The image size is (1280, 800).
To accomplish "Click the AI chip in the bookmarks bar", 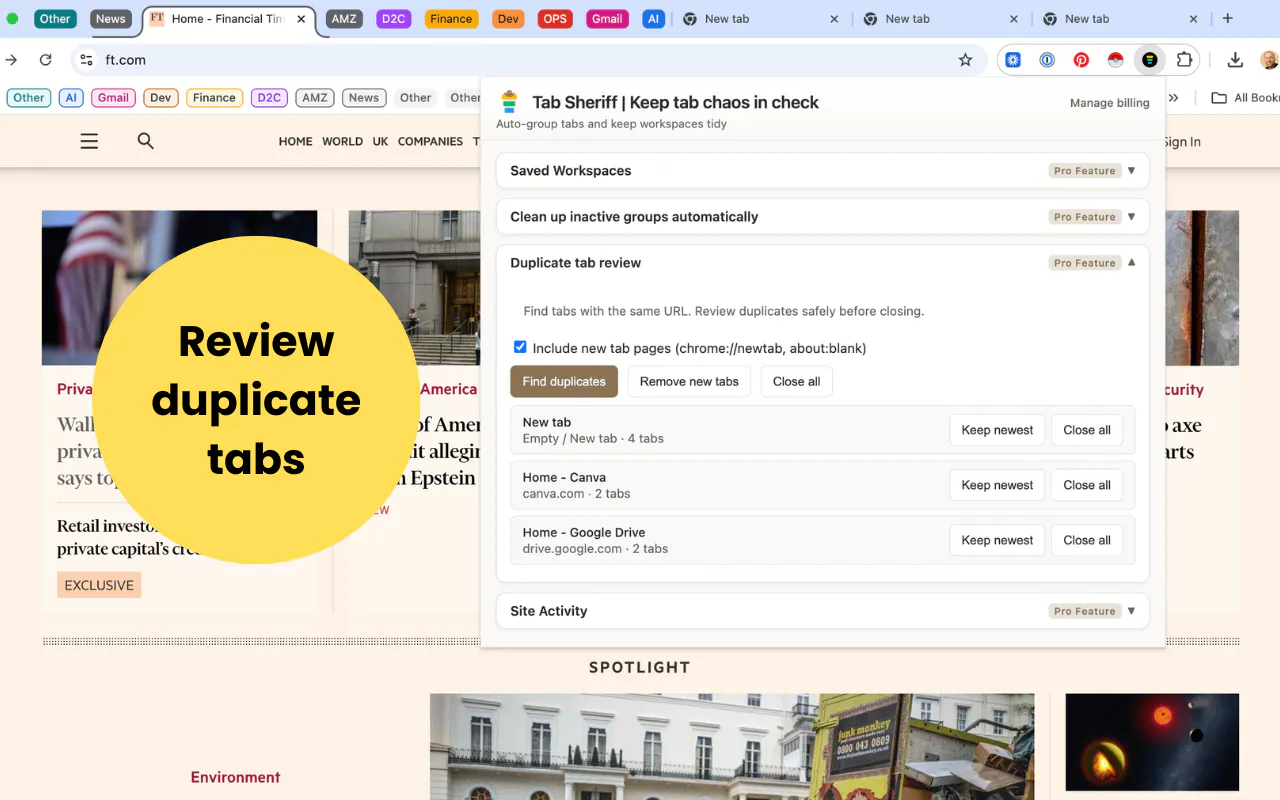I will pos(70,98).
